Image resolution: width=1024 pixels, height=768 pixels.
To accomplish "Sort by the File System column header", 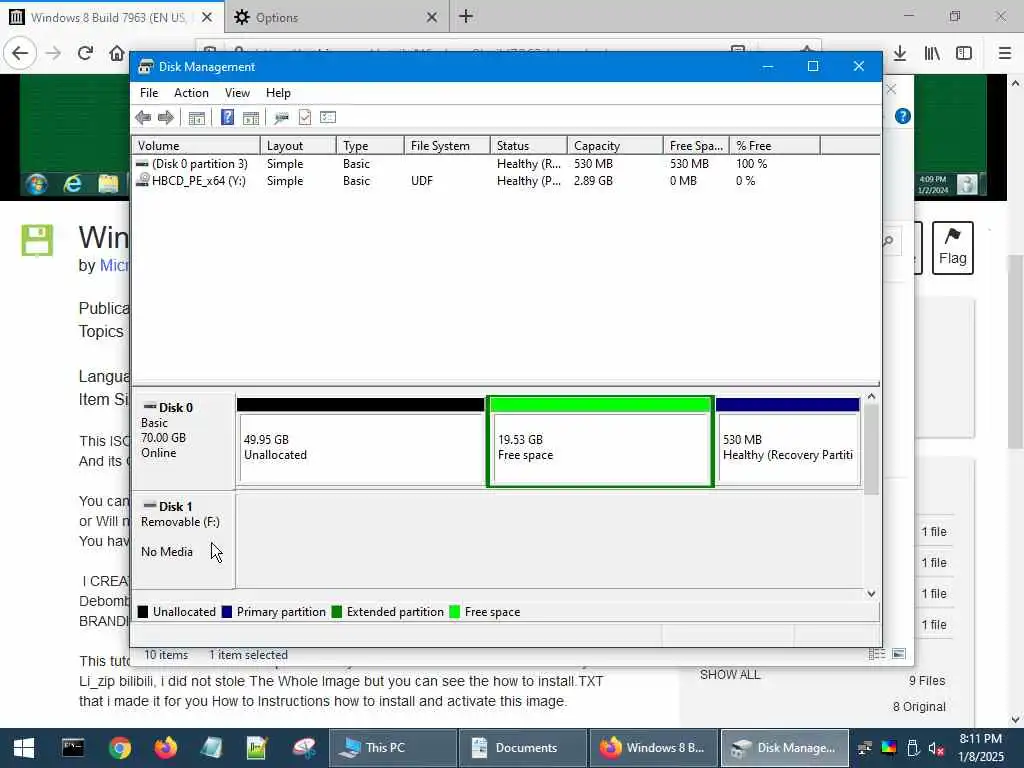I will 447,146.
